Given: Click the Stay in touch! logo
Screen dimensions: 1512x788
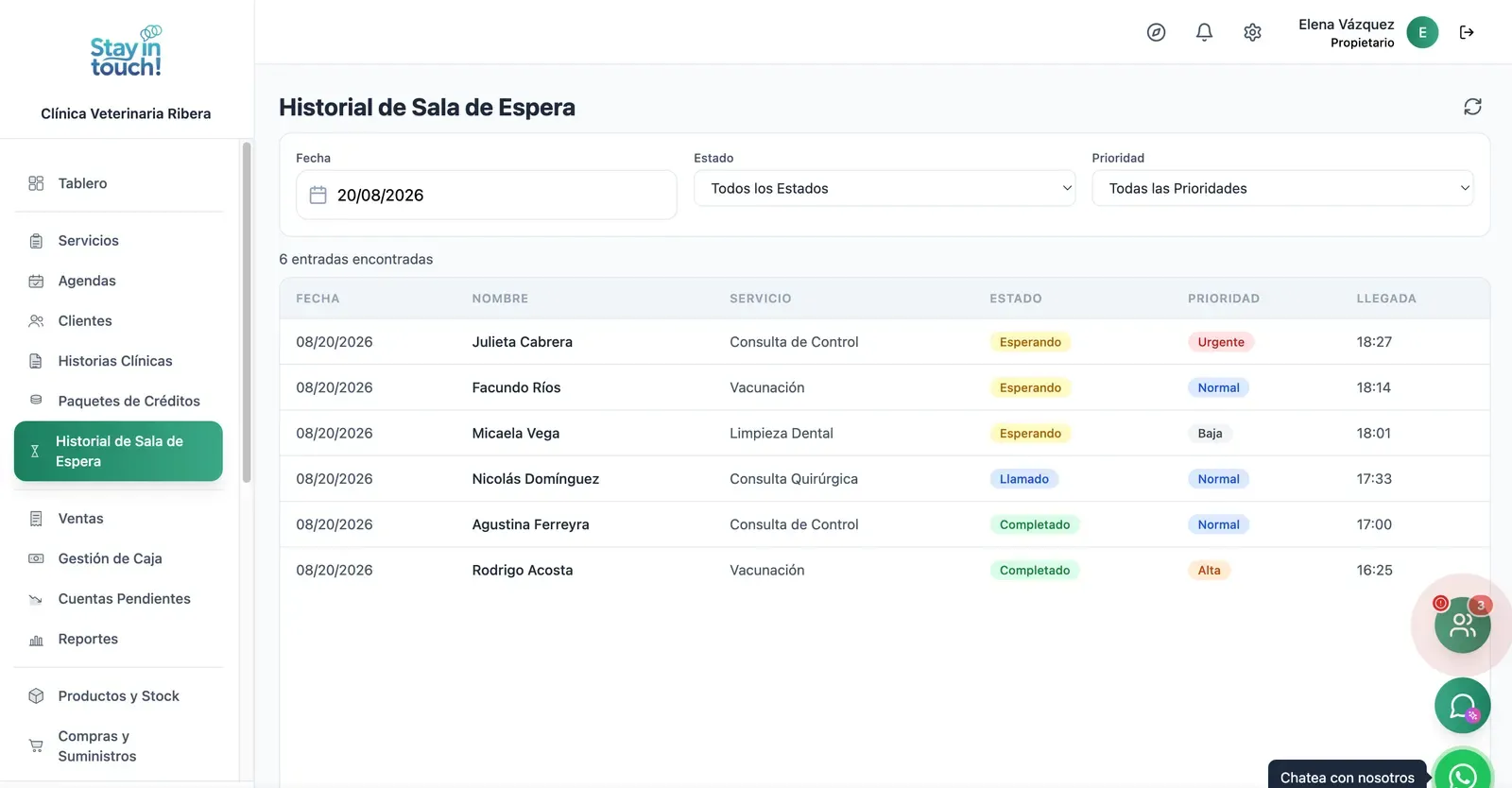Looking at the screenshot, I should pyautogui.click(x=126, y=52).
